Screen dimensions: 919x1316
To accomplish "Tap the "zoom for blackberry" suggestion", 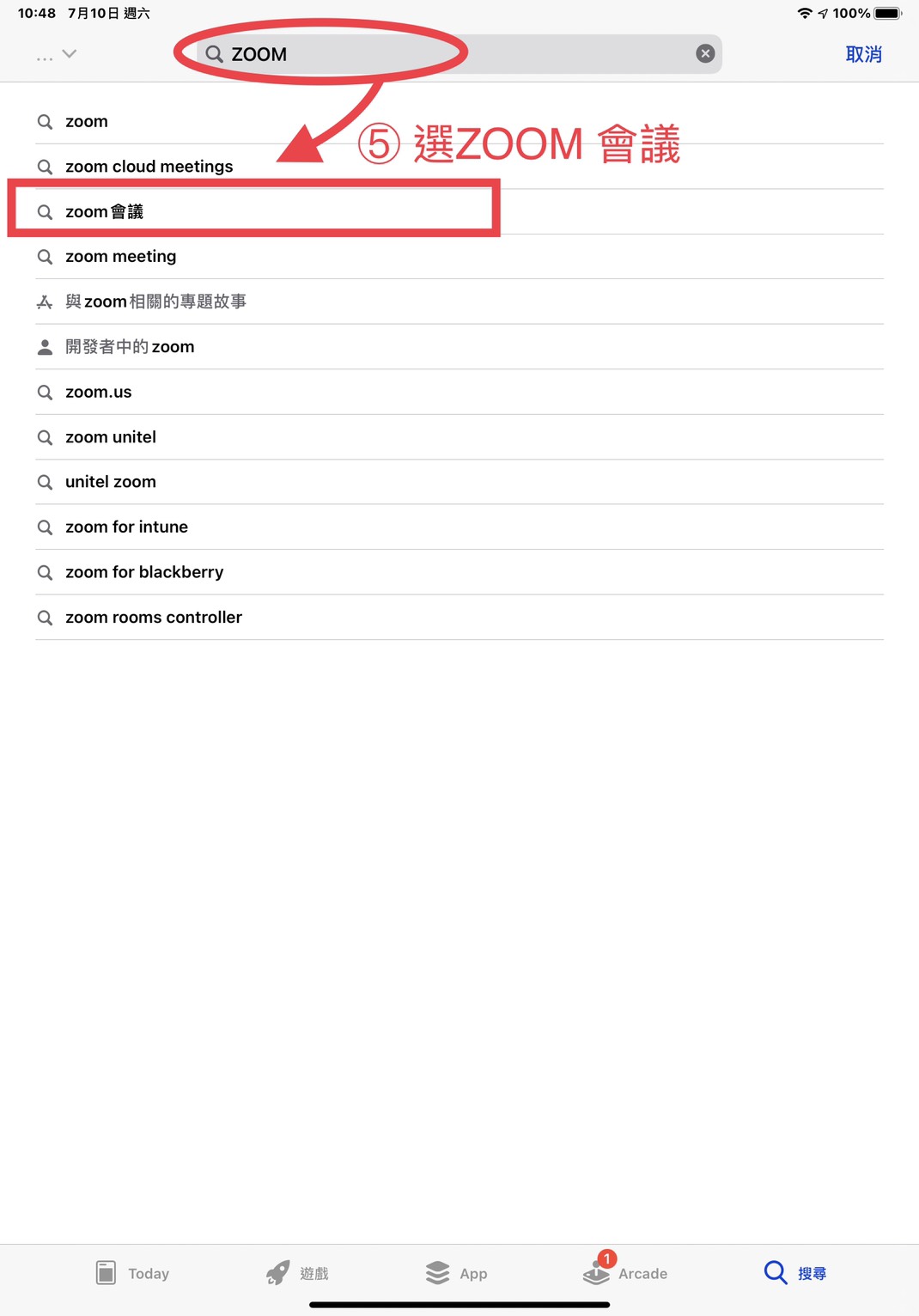I will tap(144, 572).
